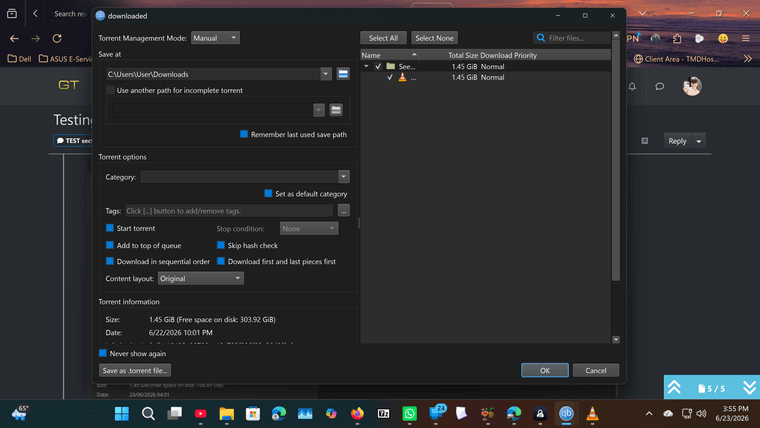Expand the Category combo box
The width and height of the screenshot is (760, 428).
point(343,176)
